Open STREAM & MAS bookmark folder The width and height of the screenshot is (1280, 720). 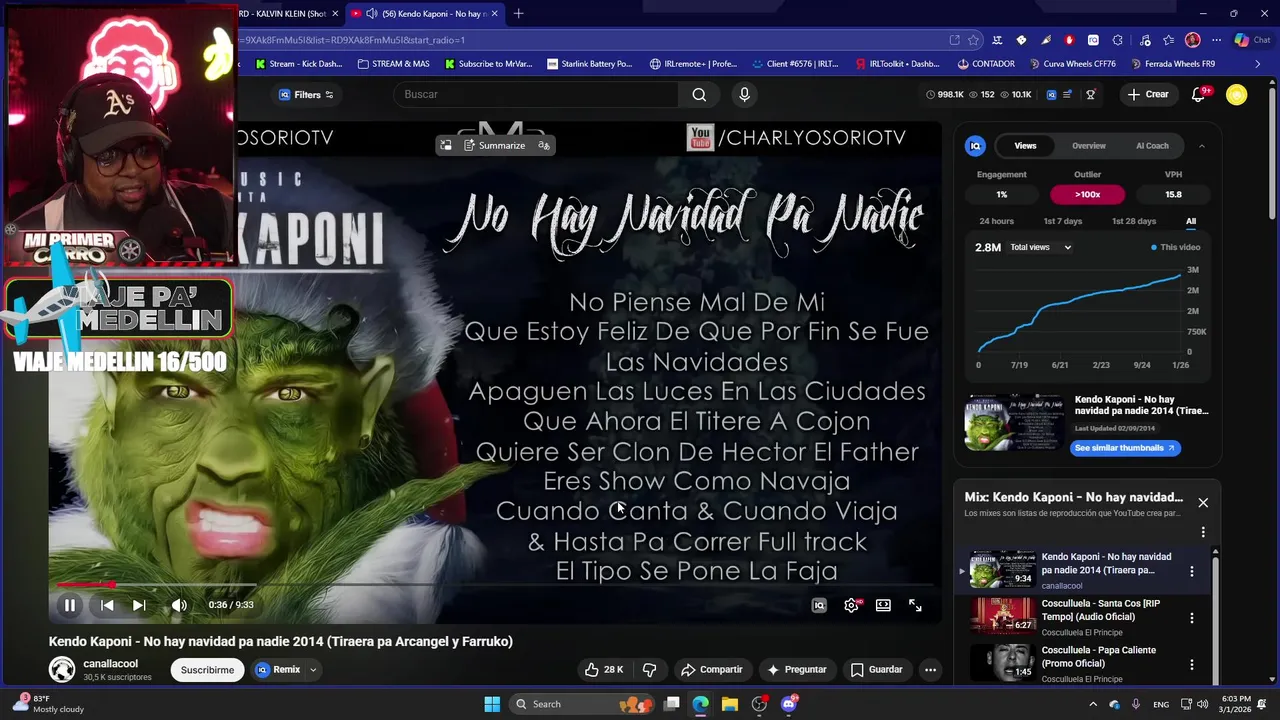393,64
